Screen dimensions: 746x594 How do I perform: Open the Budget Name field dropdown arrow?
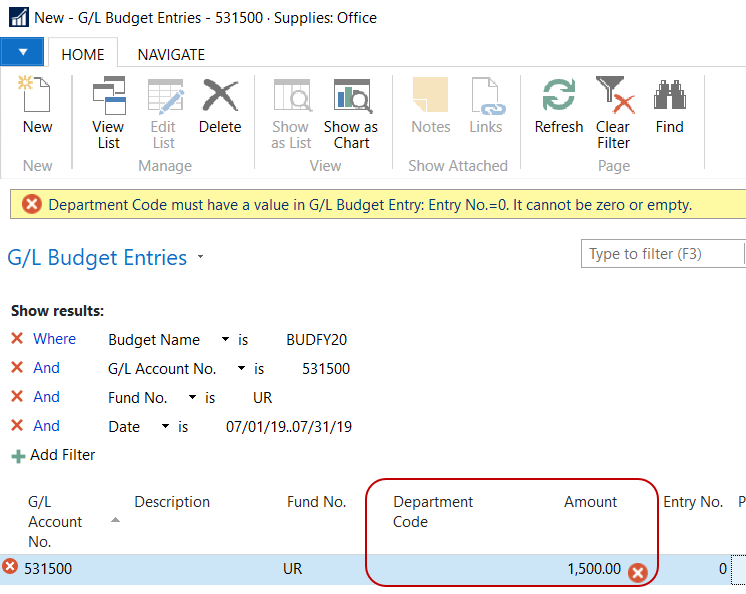tap(225, 340)
